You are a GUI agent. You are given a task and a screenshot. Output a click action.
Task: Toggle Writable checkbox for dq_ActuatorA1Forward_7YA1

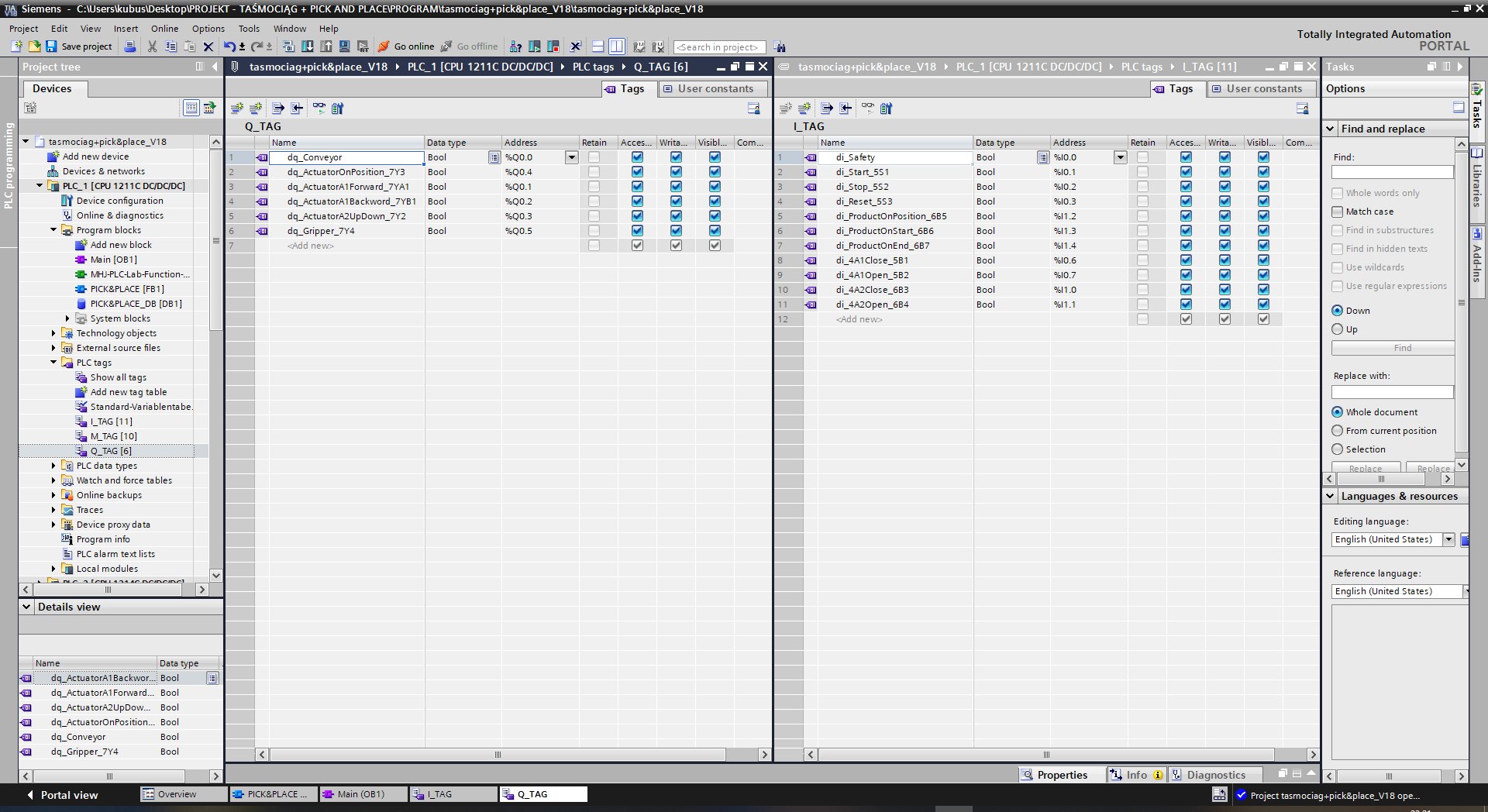(x=676, y=187)
